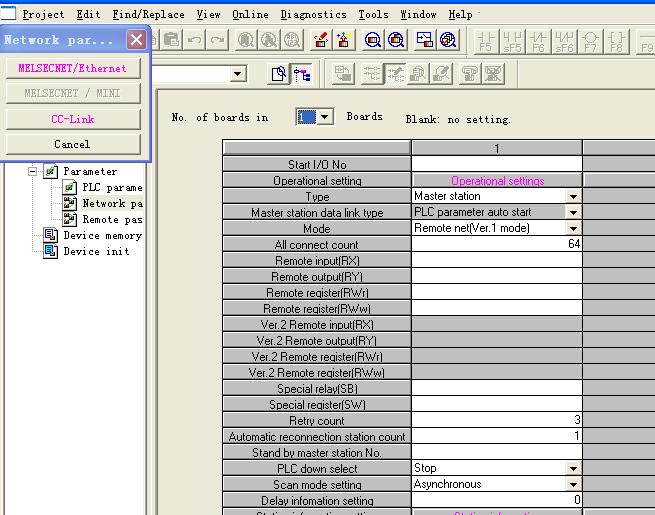Viewport: 655px width, 515px height.
Task: Collapse the Parameter tree node
Action: tap(33, 171)
